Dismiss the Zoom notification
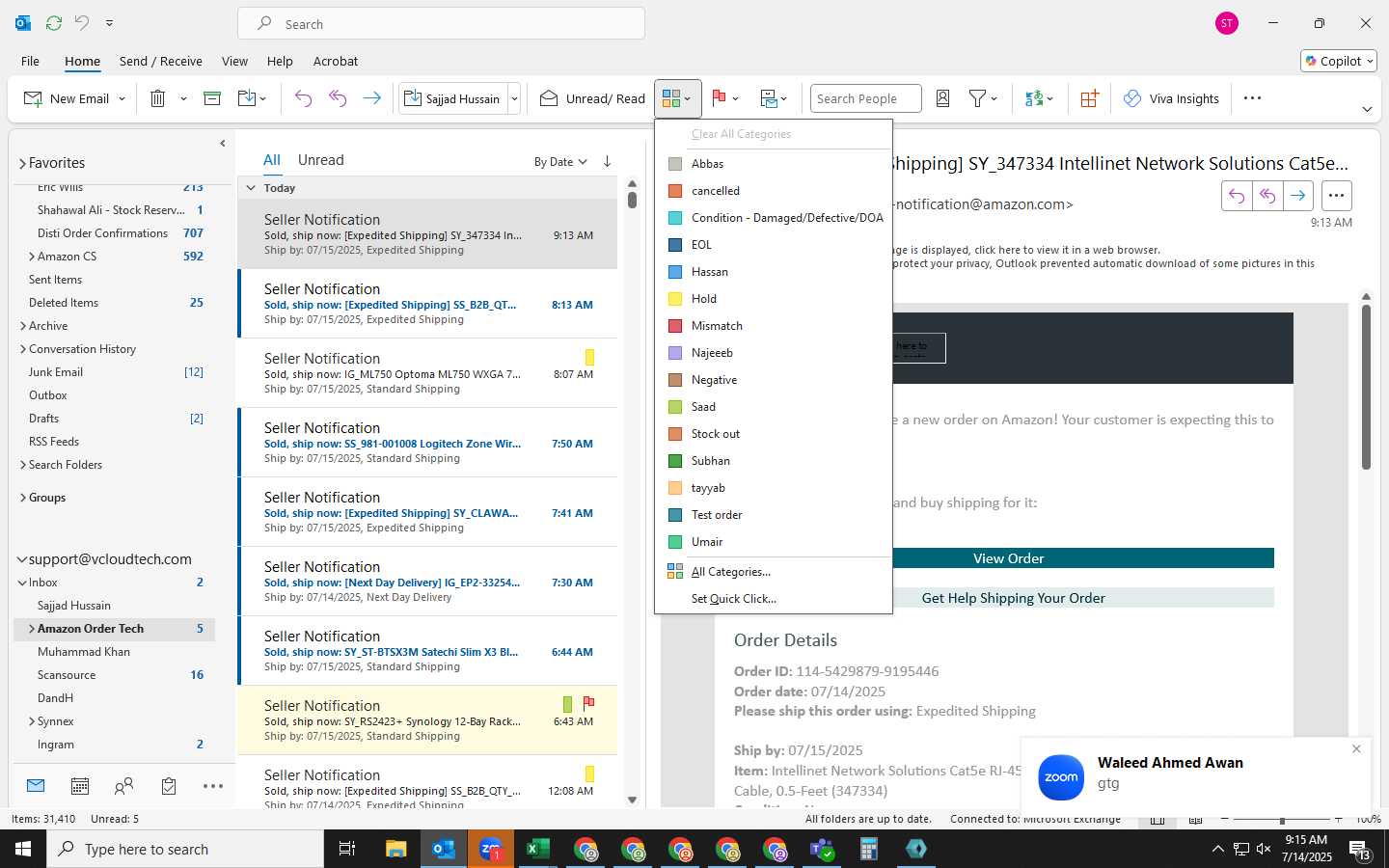The width and height of the screenshot is (1389, 868). (x=1356, y=749)
